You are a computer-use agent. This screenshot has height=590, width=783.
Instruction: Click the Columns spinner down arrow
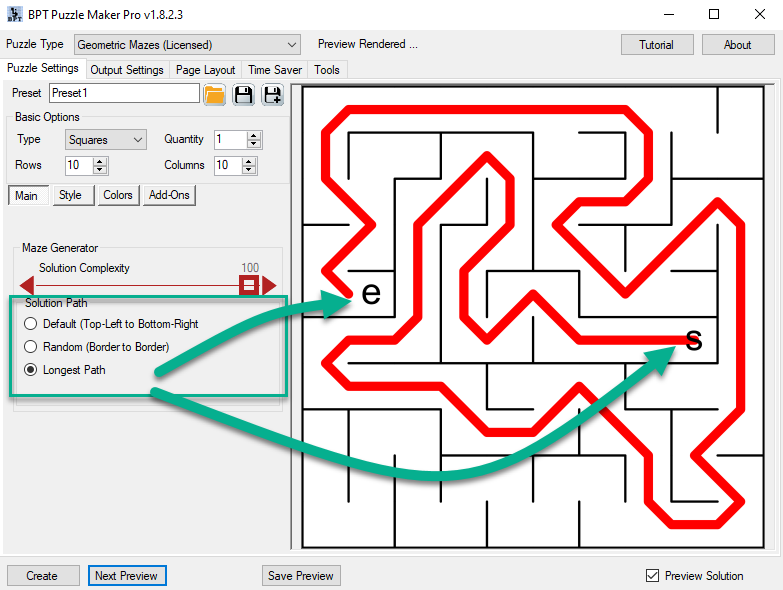[253, 170]
